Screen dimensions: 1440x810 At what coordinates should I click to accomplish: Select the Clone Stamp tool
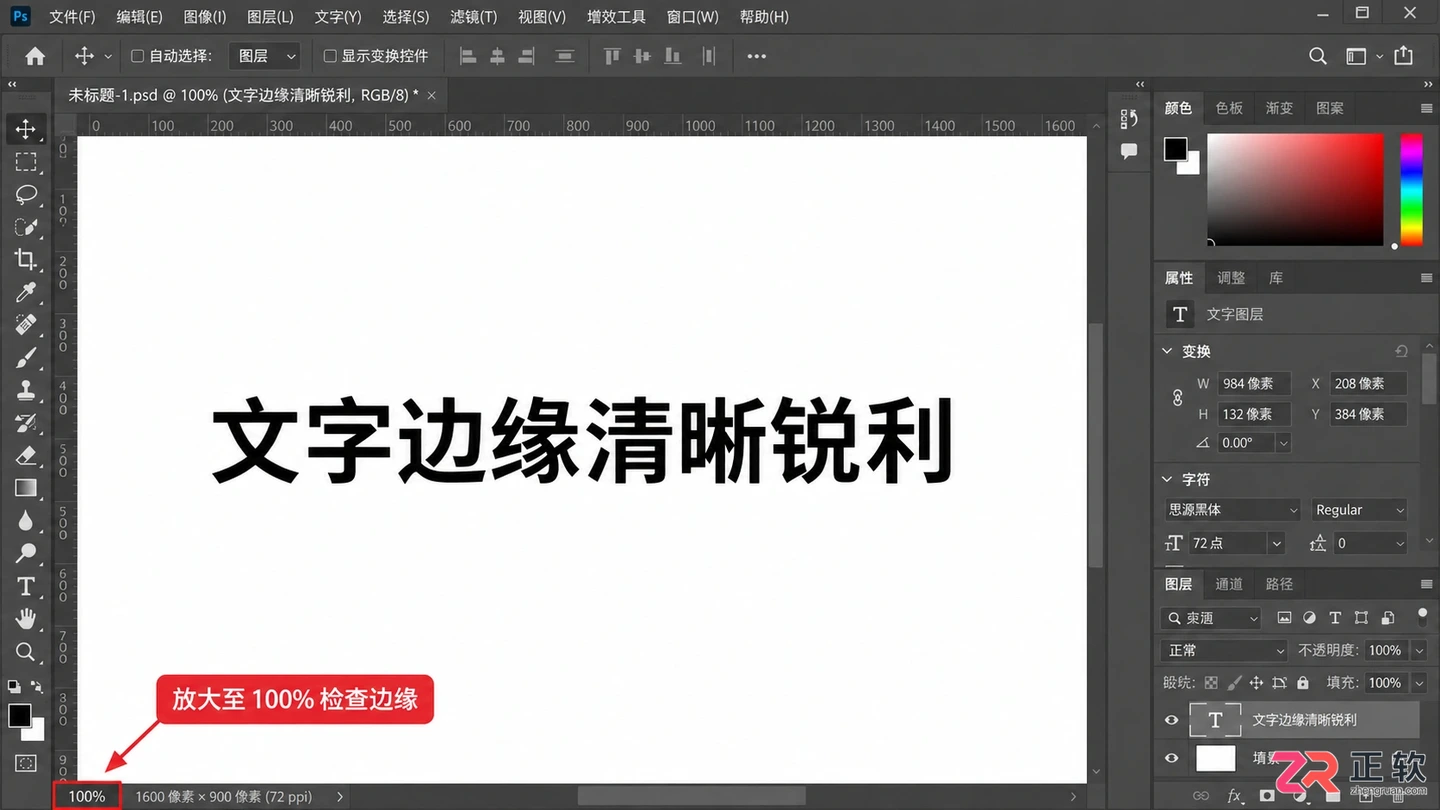pos(26,390)
